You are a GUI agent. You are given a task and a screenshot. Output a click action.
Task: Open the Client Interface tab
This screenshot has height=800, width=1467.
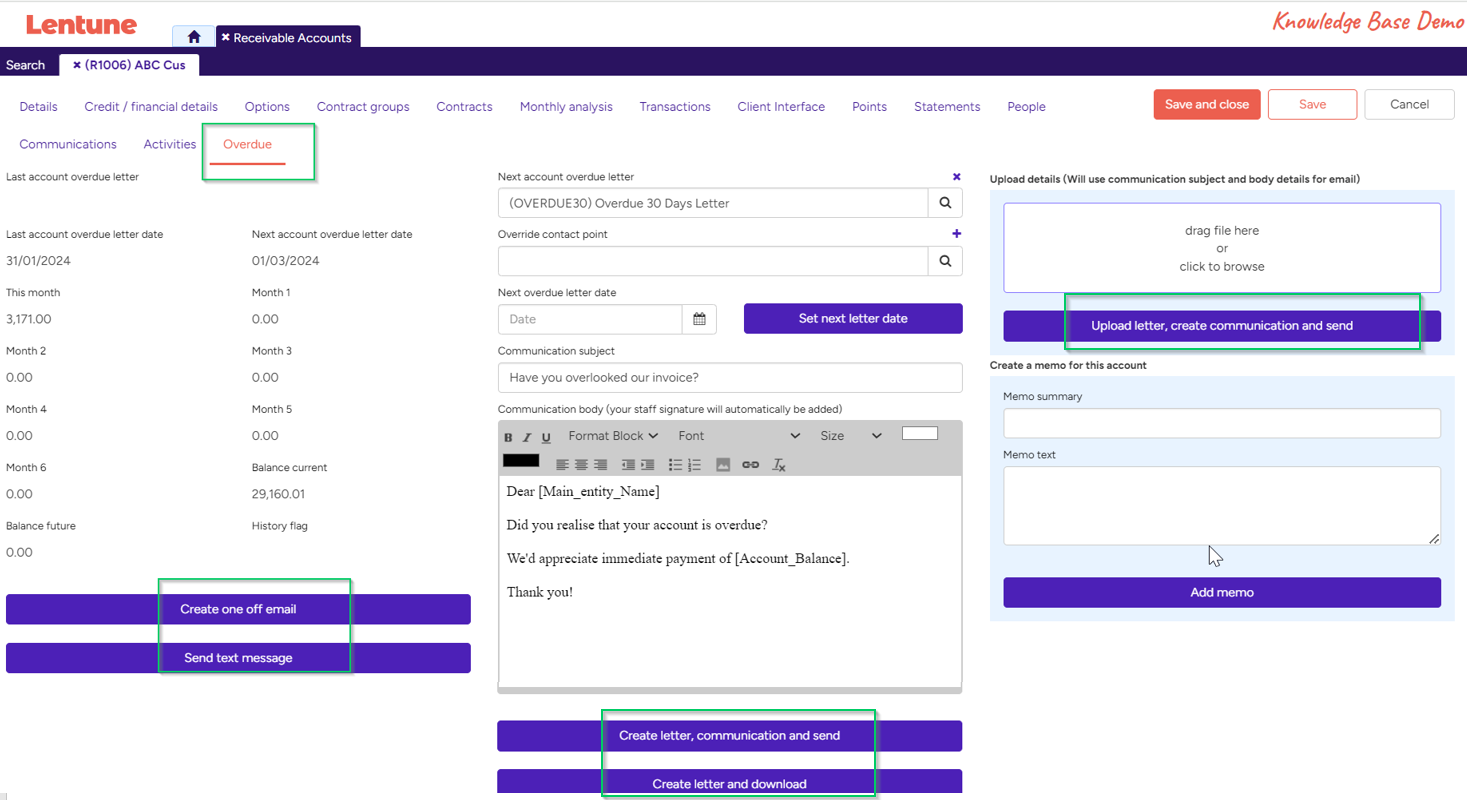[781, 106]
